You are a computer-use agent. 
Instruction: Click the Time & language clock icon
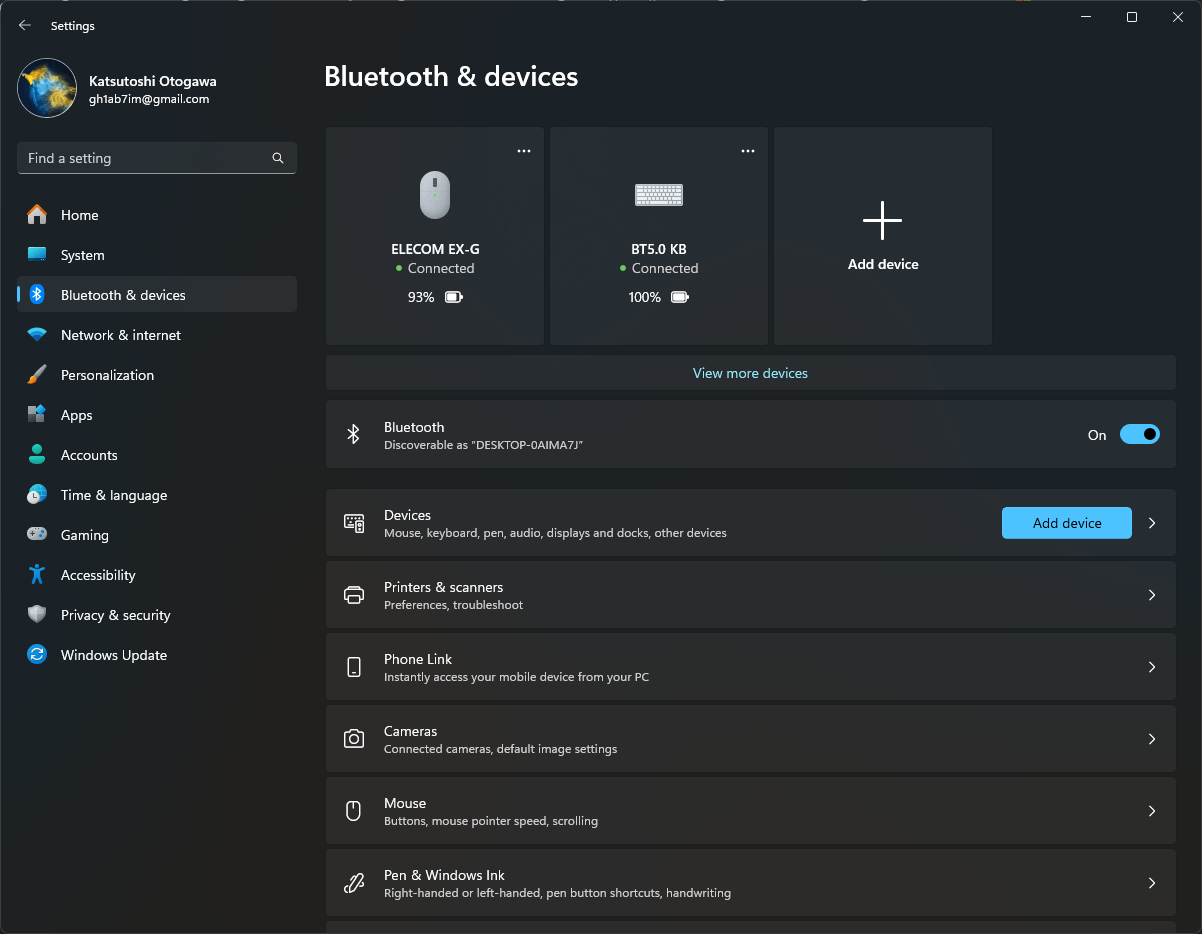pos(37,495)
